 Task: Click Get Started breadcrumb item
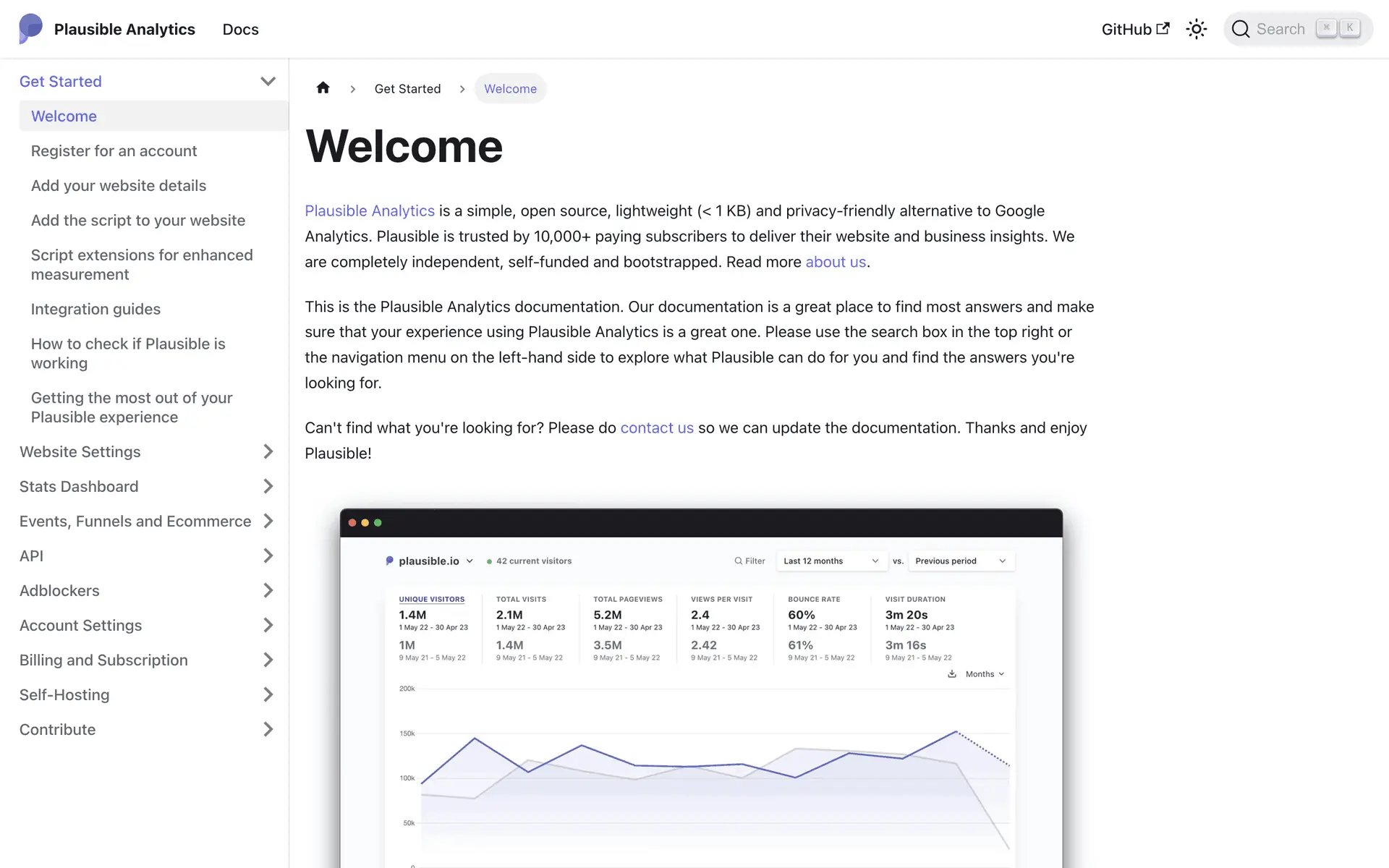(x=407, y=88)
